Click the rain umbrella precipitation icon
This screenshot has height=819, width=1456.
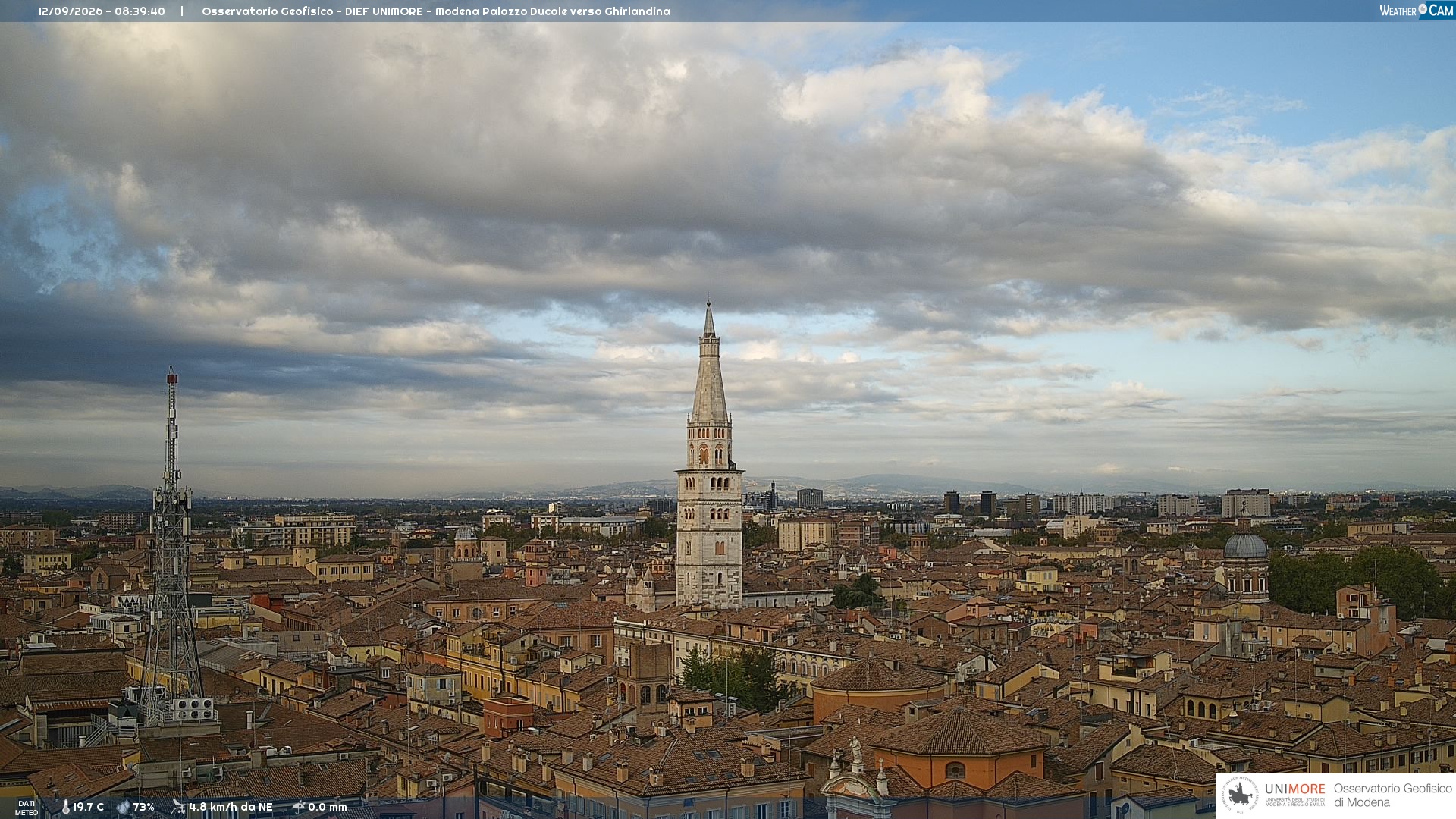click(299, 807)
